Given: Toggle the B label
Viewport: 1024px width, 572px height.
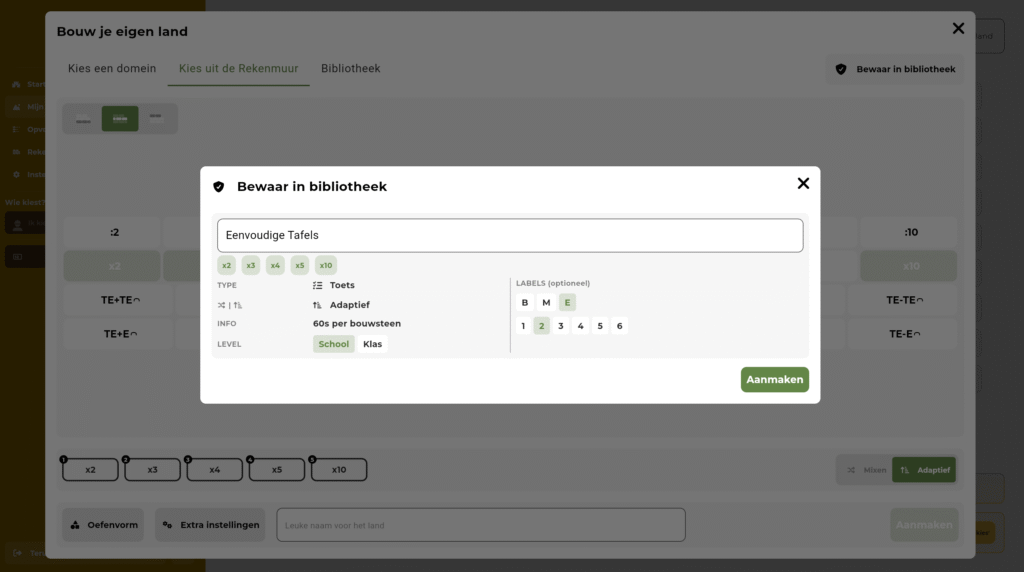Looking at the screenshot, I should [525, 303].
